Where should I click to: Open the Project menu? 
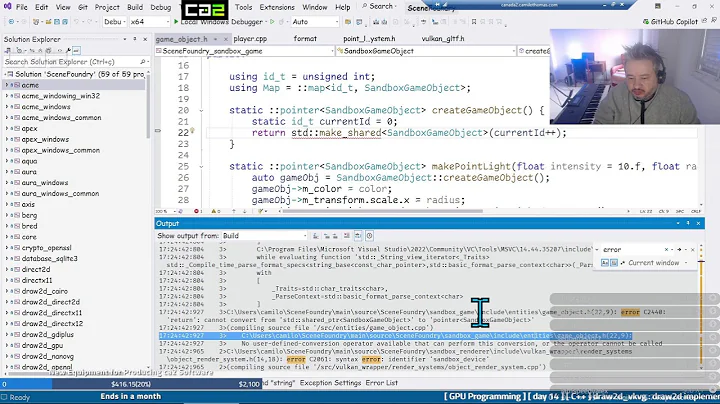[x=107, y=7]
